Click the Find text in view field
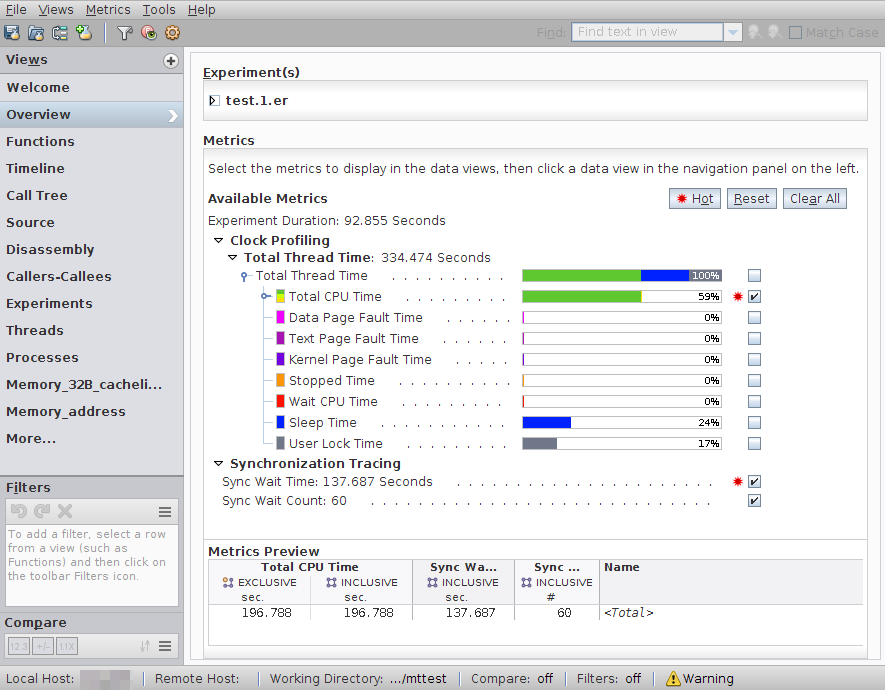 pyautogui.click(x=647, y=32)
